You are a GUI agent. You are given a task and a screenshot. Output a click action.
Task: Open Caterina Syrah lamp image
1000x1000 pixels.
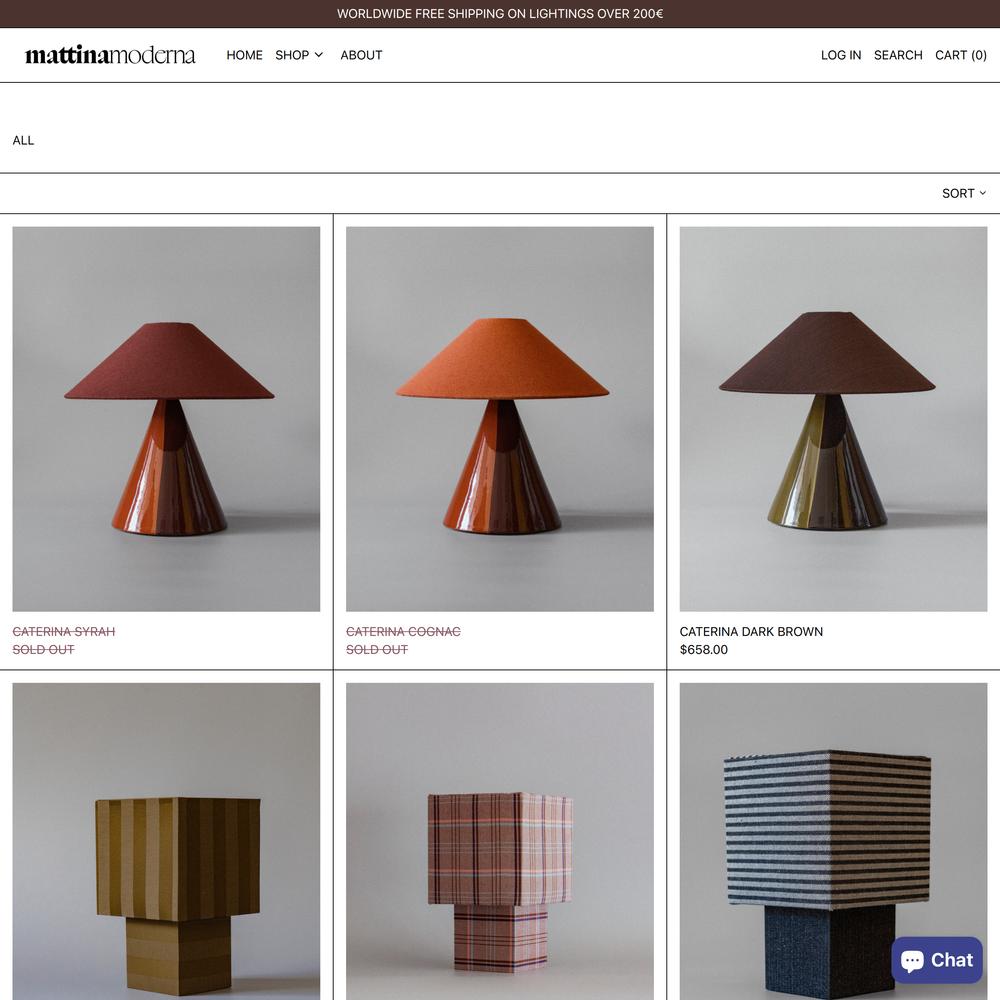166,419
